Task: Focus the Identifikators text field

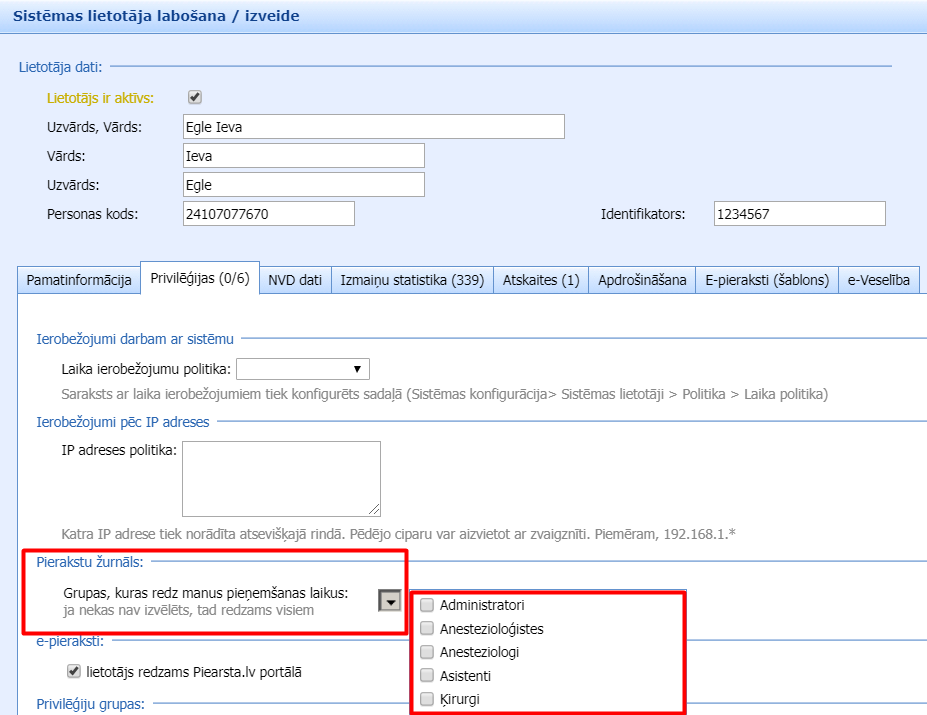Action: pos(799,214)
